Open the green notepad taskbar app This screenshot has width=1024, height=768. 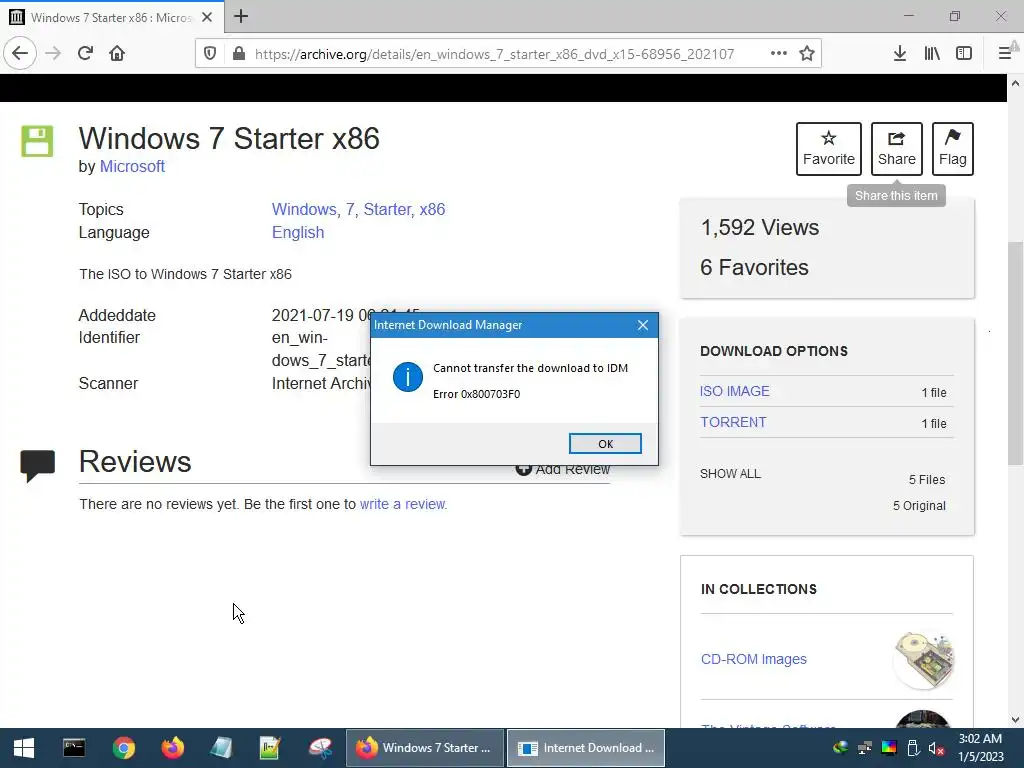(270, 748)
